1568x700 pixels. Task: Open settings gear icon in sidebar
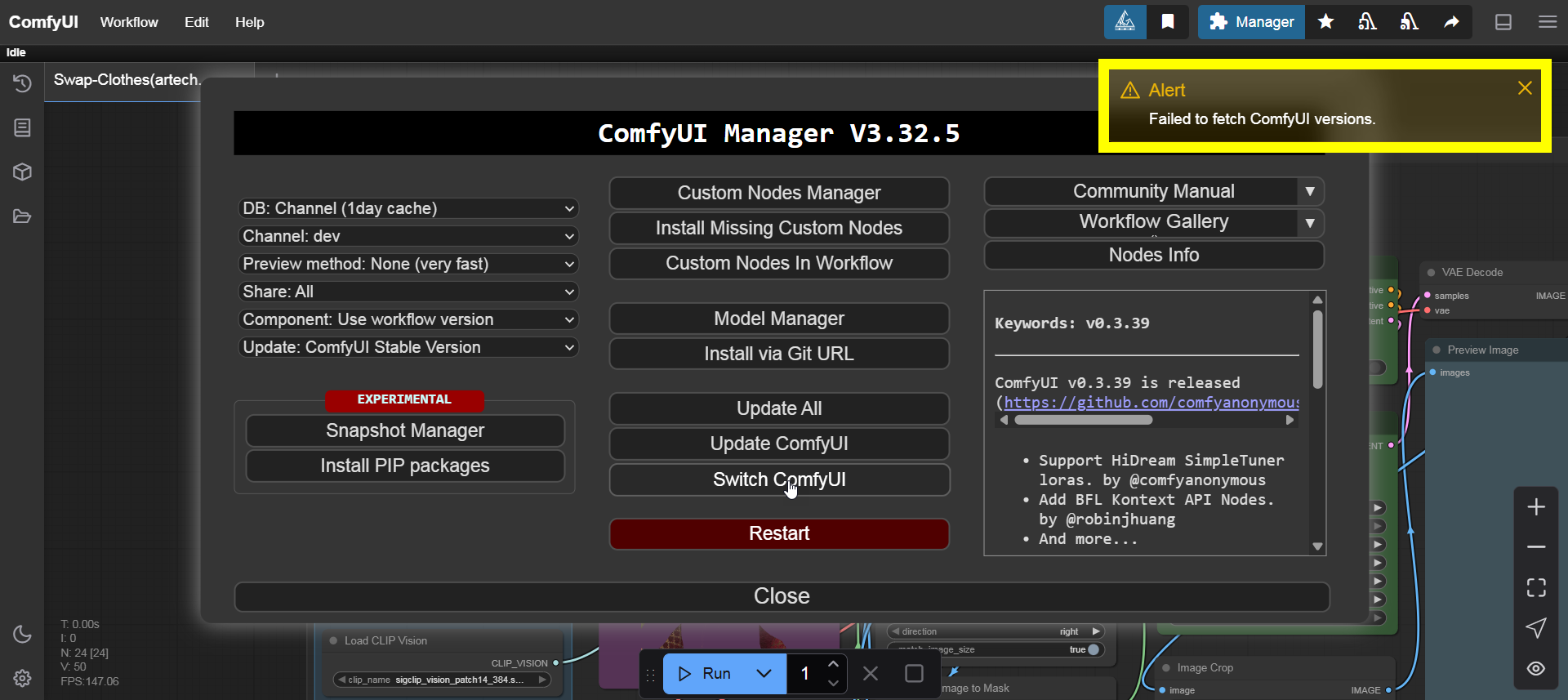tap(22, 678)
